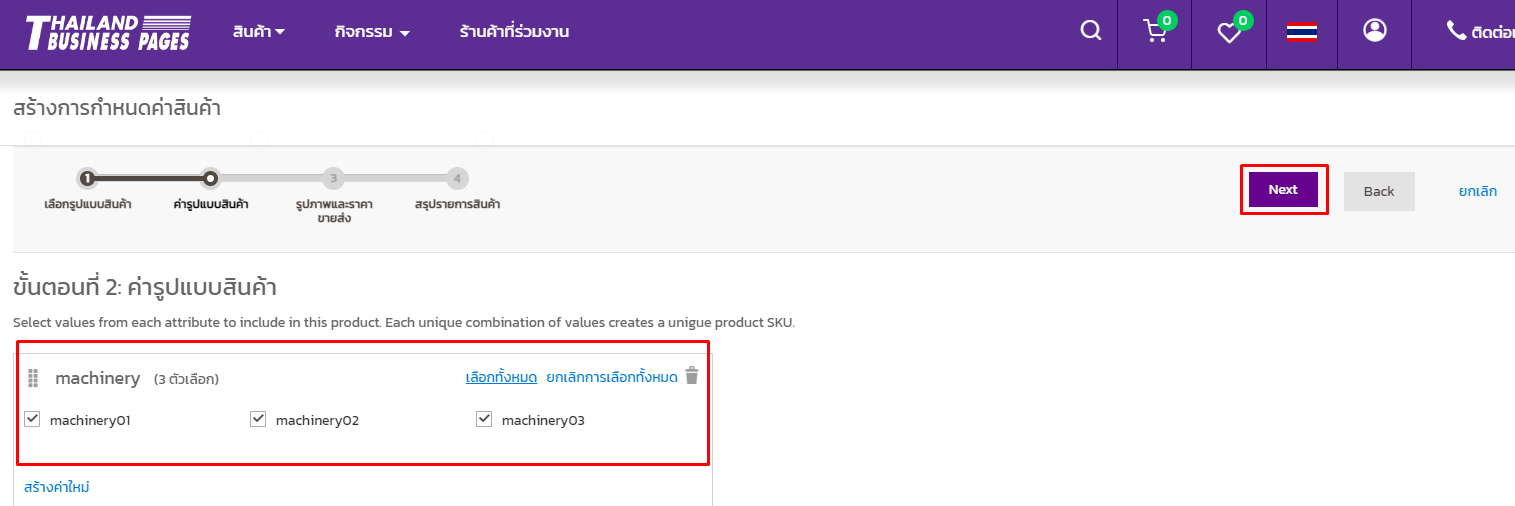Image resolution: width=1515 pixels, height=506 pixels.
Task: Click the เลือกทั้งหมด select all link
Action: 501,377
